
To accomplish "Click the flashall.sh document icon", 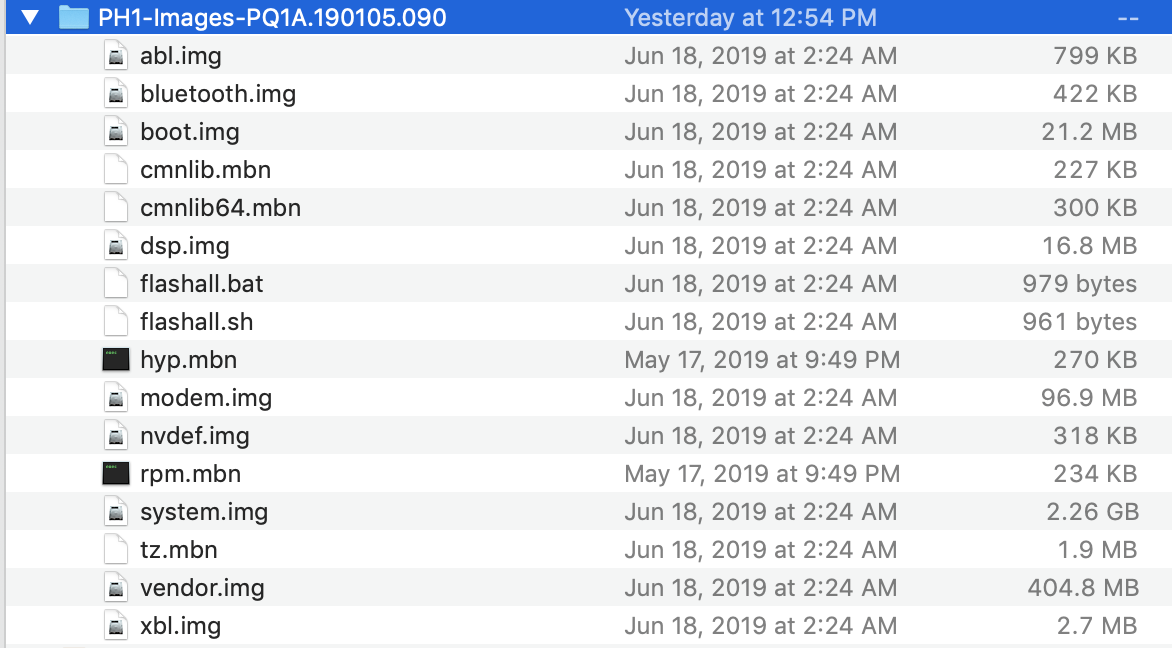I will [116, 321].
